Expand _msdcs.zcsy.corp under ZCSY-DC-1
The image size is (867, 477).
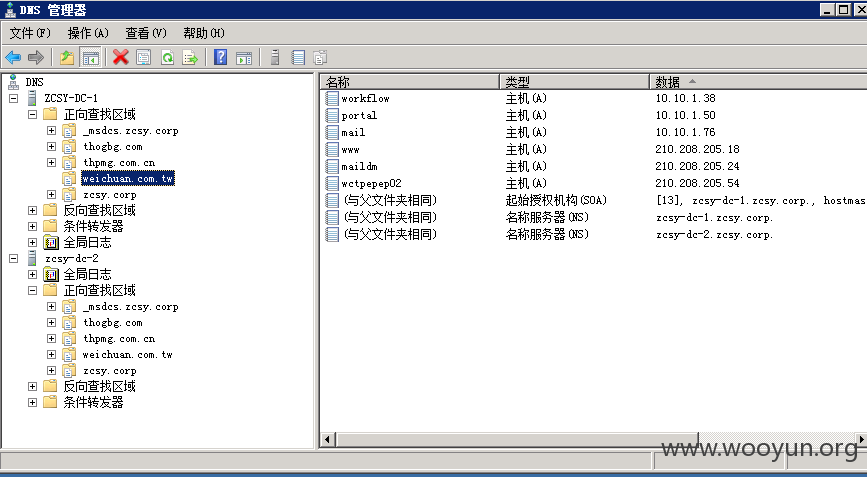[51, 130]
